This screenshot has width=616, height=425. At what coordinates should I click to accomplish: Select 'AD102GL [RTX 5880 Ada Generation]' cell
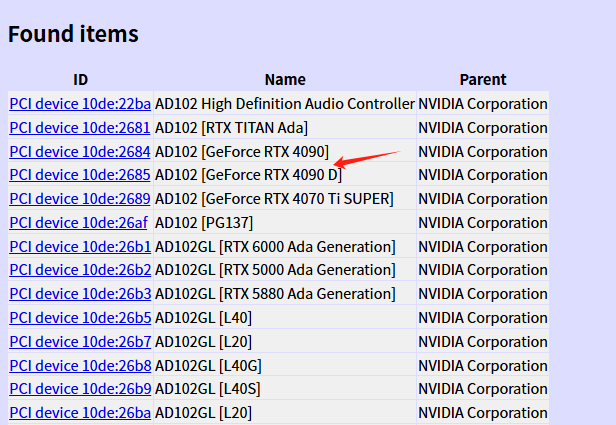tap(285, 293)
